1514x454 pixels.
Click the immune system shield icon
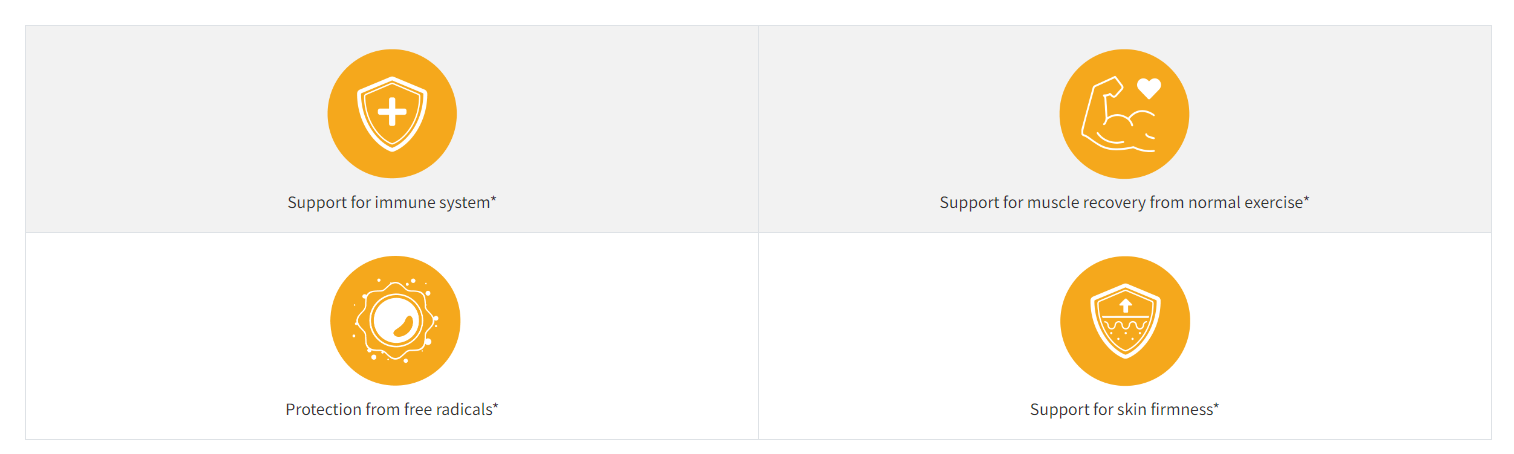tap(392, 114)
